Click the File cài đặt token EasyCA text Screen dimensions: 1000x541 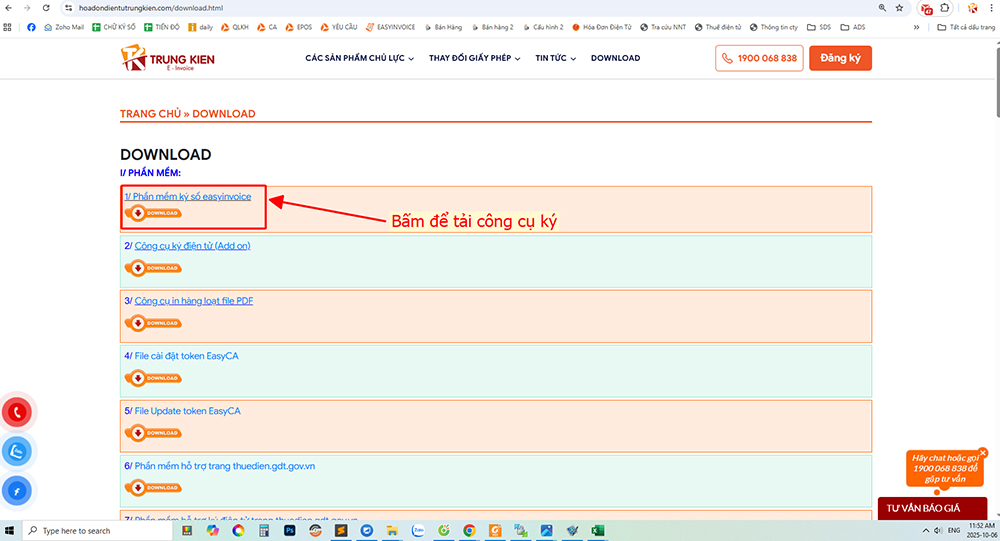186,356
